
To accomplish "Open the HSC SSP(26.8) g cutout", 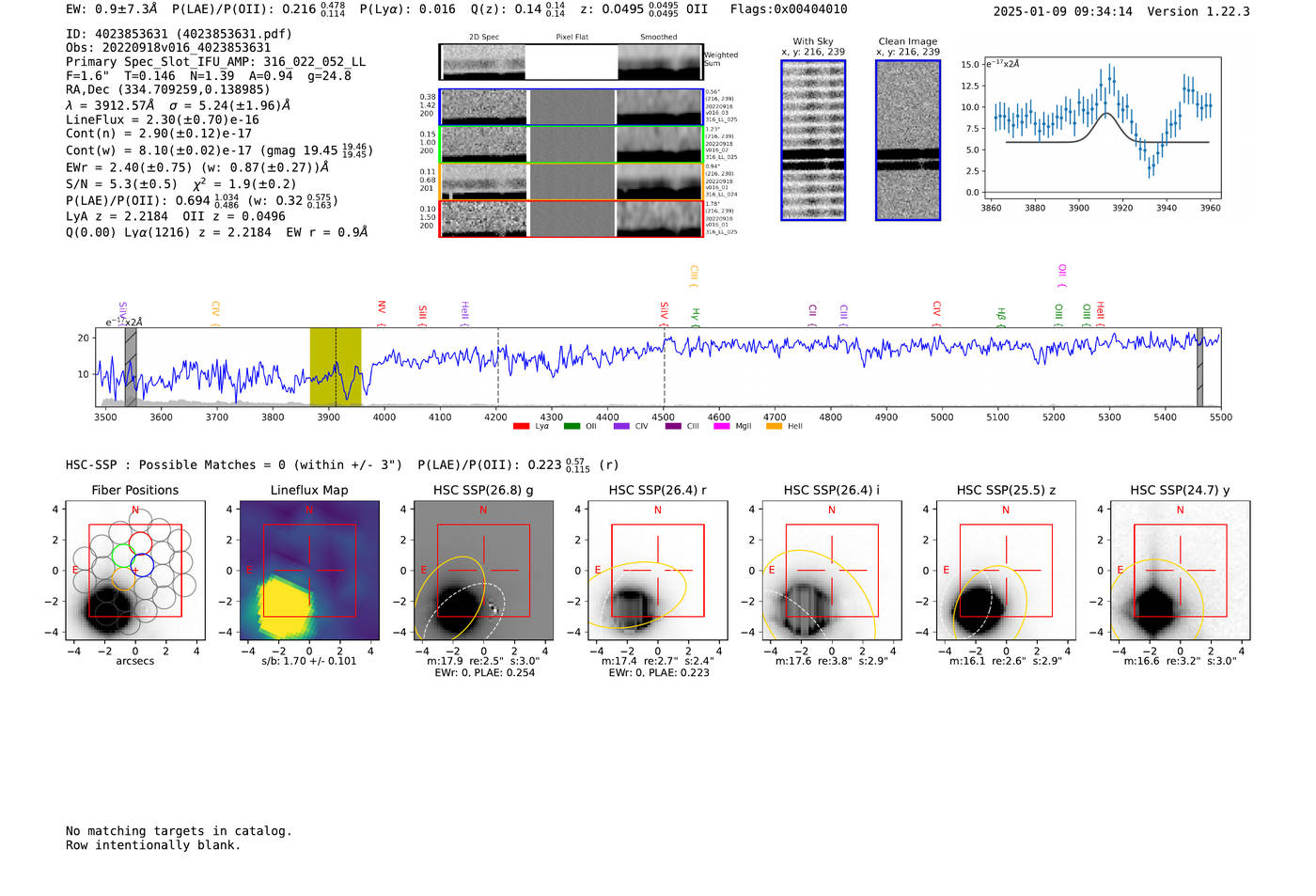I will tap(483, 571).
